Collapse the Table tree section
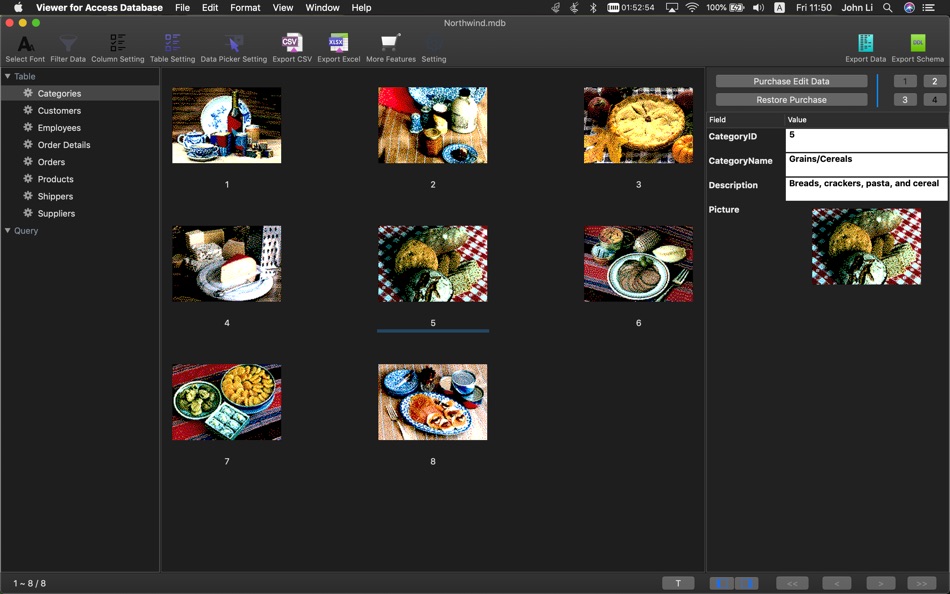Screen dimensions: 950x594 pyautogui.click(x=8, y=76)
